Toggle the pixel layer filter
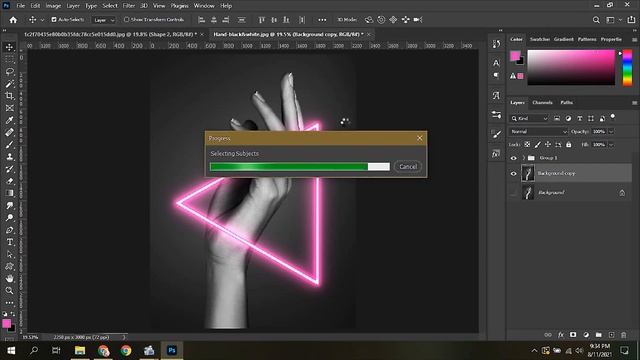Screen dimensions: 640x360 (557, 118)
